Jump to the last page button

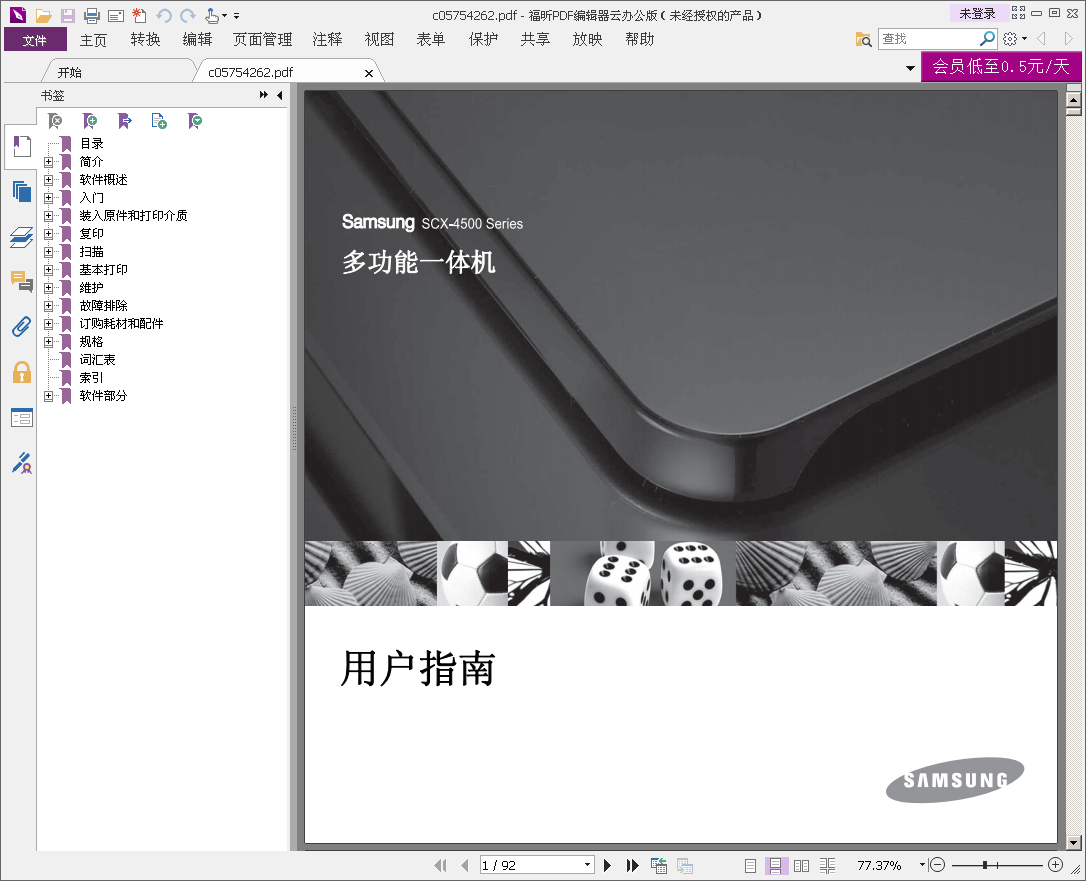point(632,865)
